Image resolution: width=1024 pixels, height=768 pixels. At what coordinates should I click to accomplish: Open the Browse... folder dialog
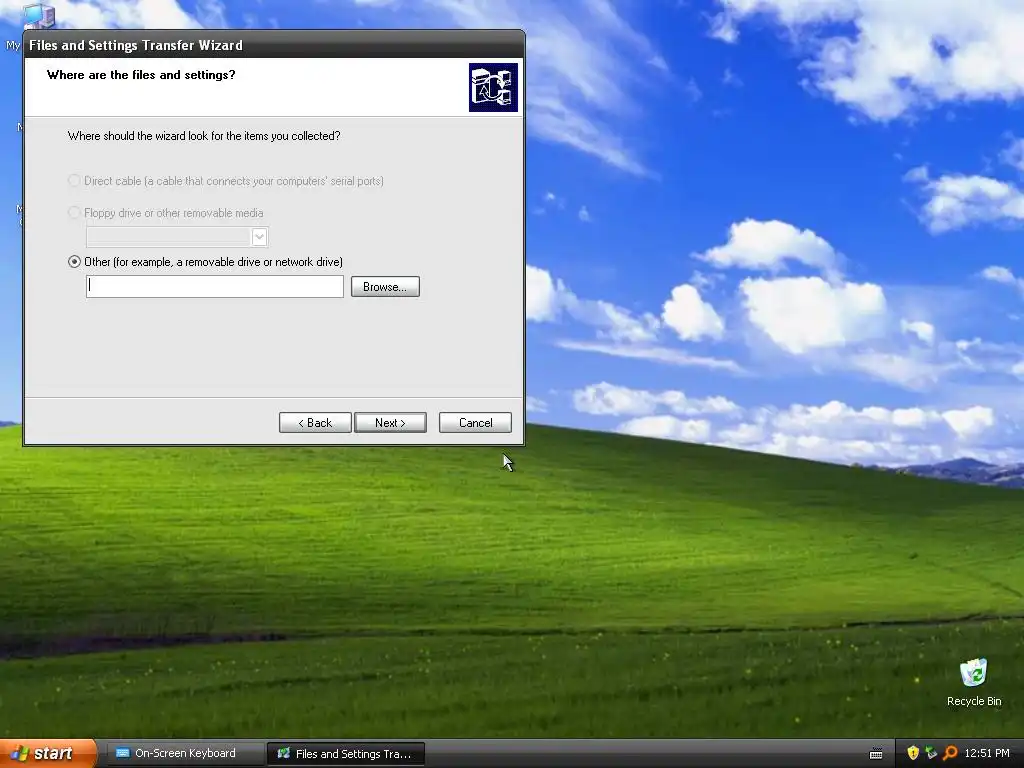[x=385, y=287]
